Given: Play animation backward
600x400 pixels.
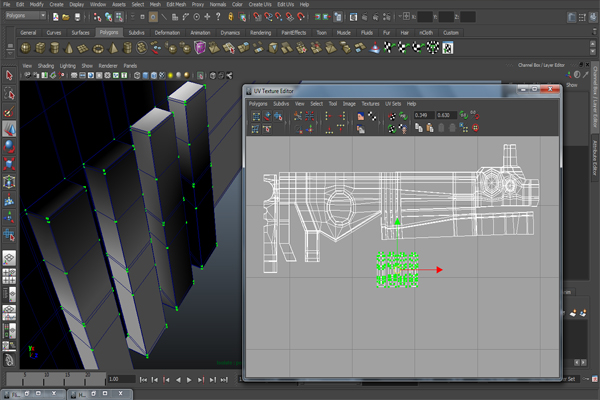Looking at the screenshot, I should coord(178,380).
